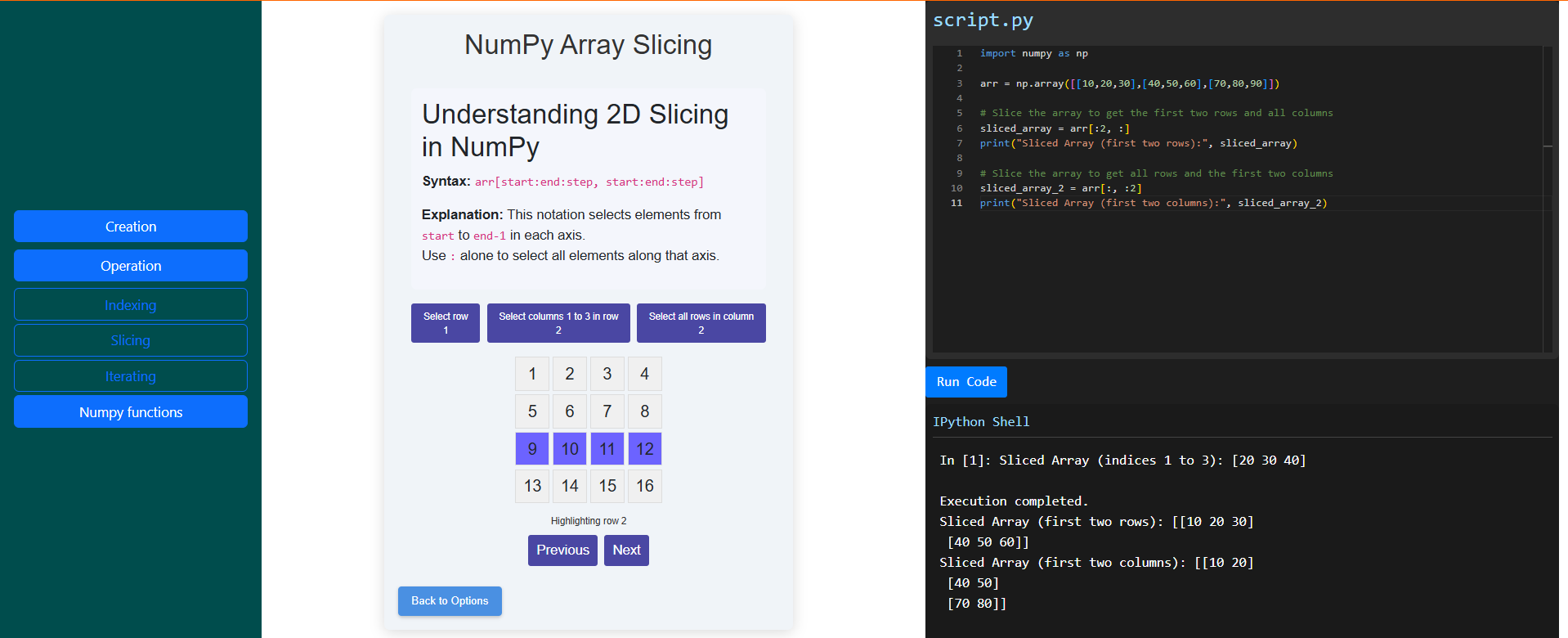Click highlighted grid cell 12
This screenshot has height=638, width=1568.
tap(645, 449)
